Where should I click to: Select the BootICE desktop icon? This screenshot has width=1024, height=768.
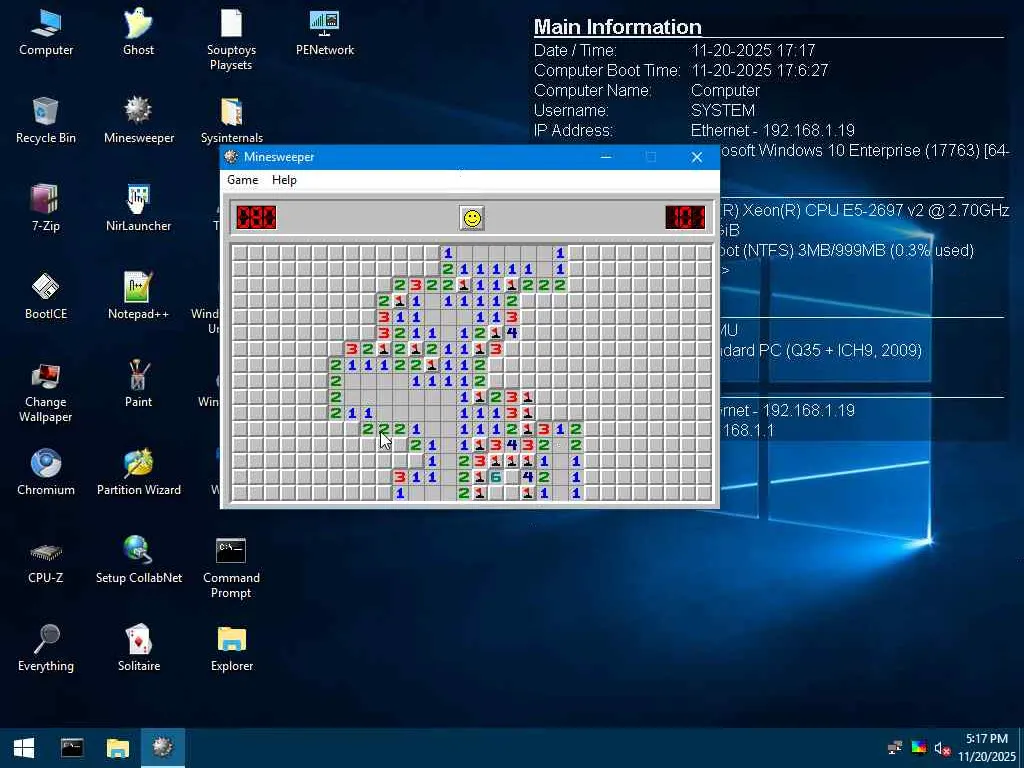point(46,297)
